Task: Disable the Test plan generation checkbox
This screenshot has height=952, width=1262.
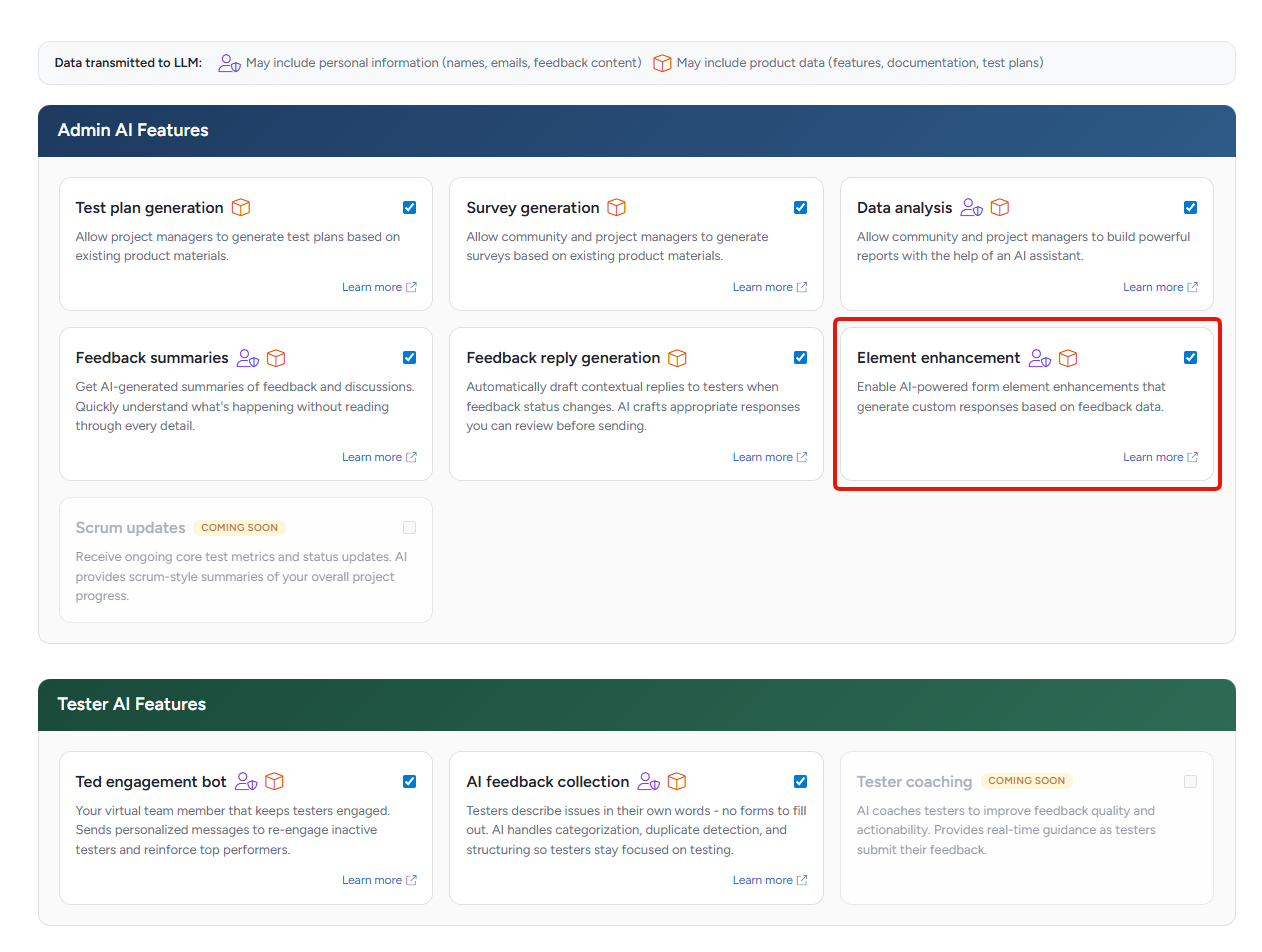Action: [x=410, y=208]
